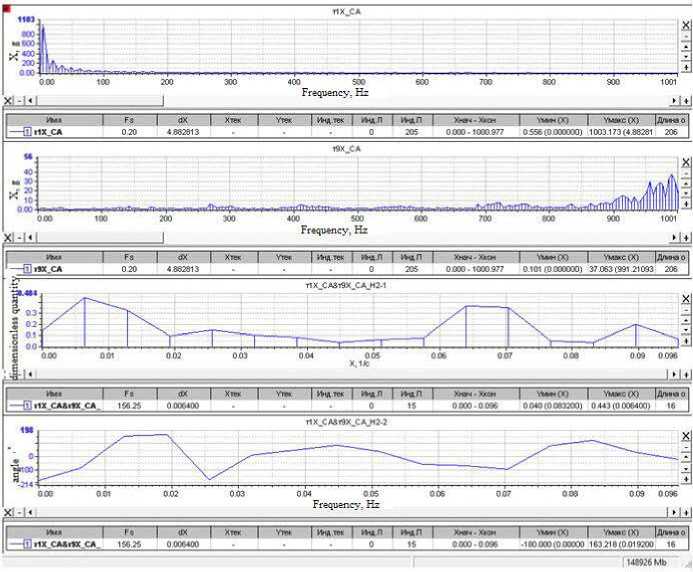The height and width of the screenshot is (572, 693).
Task: Click the Y-axis minus icon of r1X_CA graph
Action: [685, 36]
